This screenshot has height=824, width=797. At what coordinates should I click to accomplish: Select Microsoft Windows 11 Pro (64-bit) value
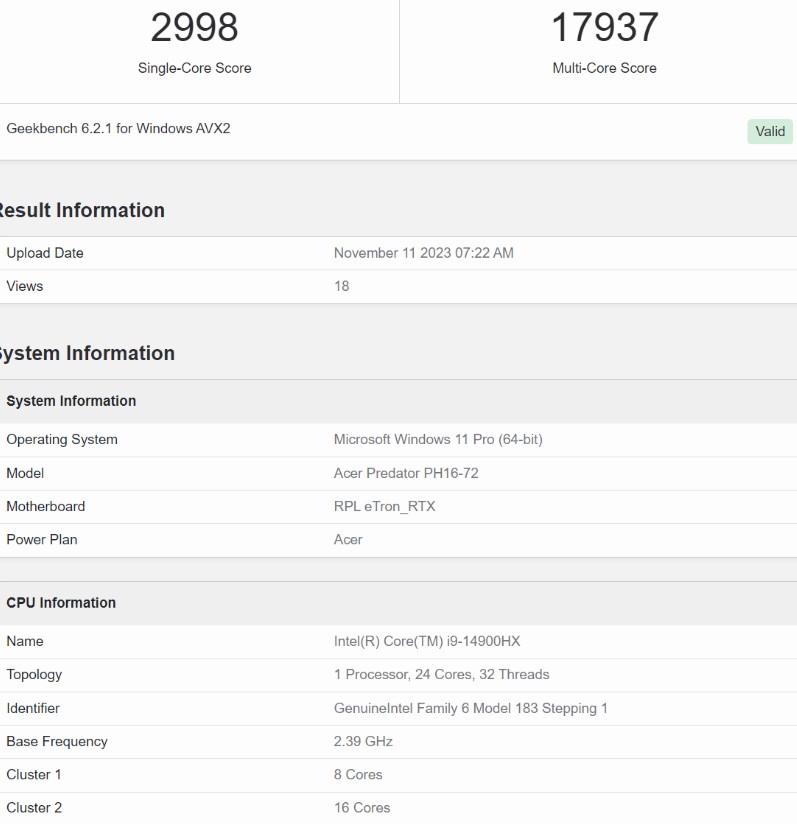(x=438, y=439)
